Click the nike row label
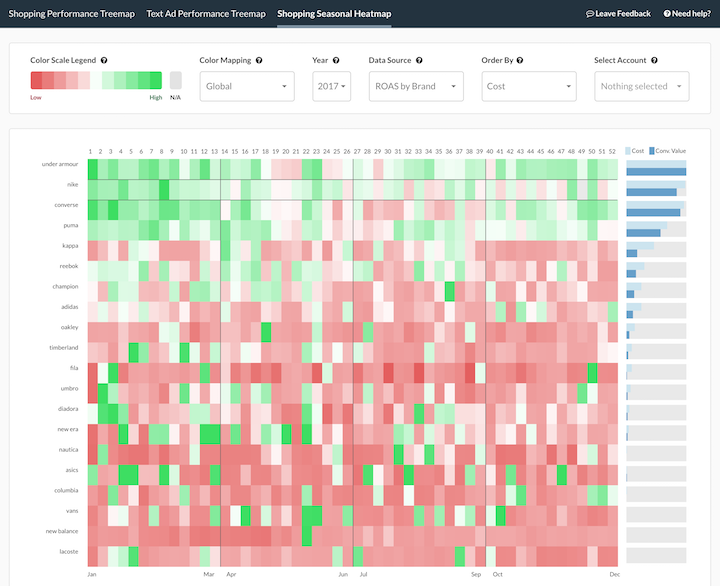720x586 pixels. pos(73,184)
